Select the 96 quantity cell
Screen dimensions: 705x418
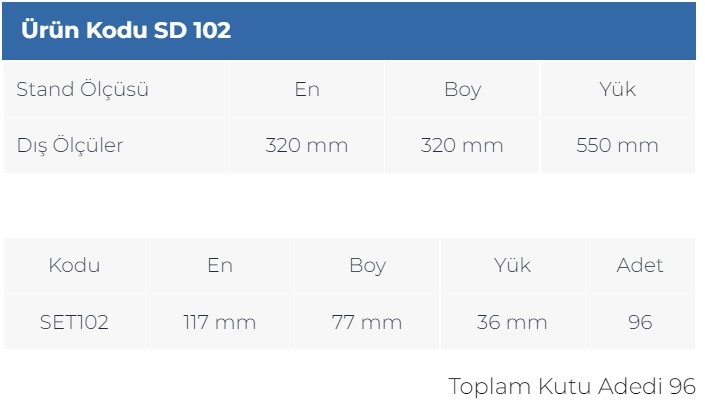click(640, 322)
